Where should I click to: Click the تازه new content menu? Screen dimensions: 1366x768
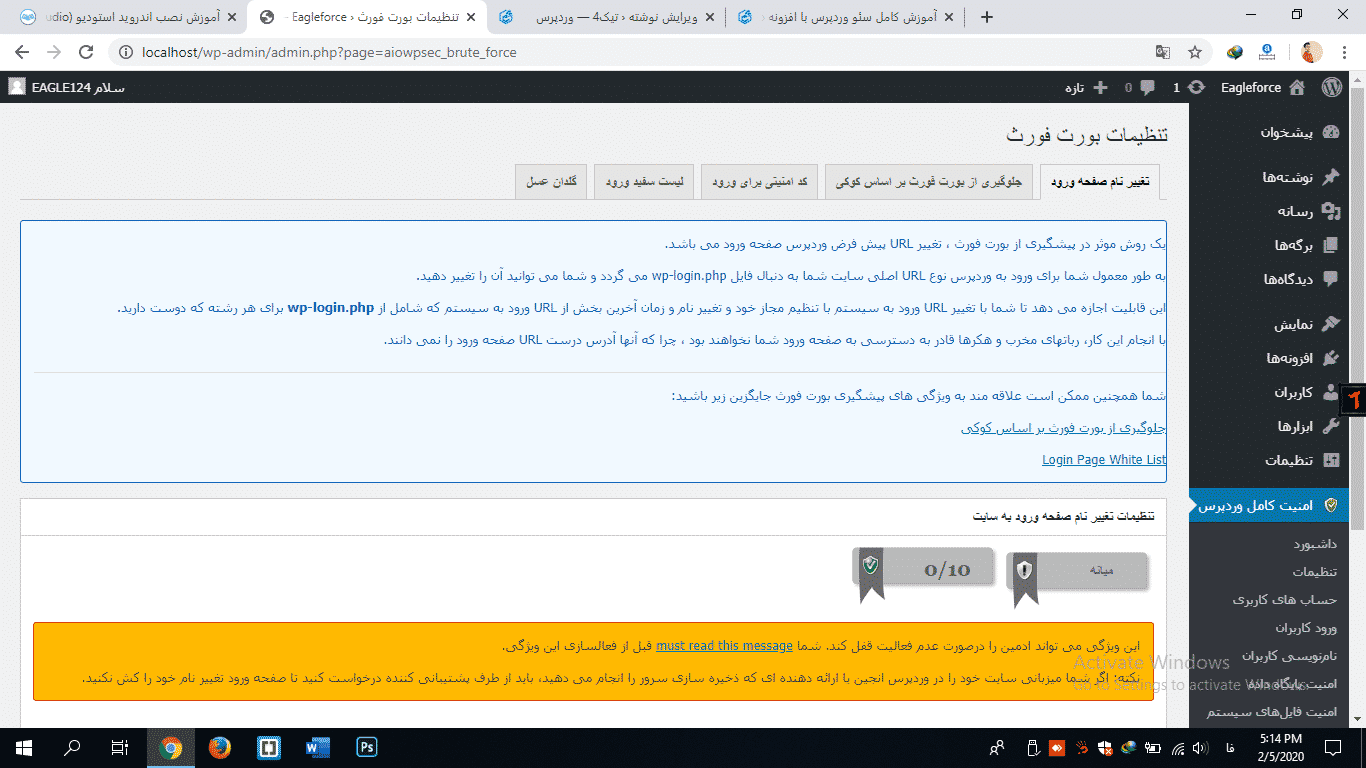pyautogui.click(x=1088, y=87)
